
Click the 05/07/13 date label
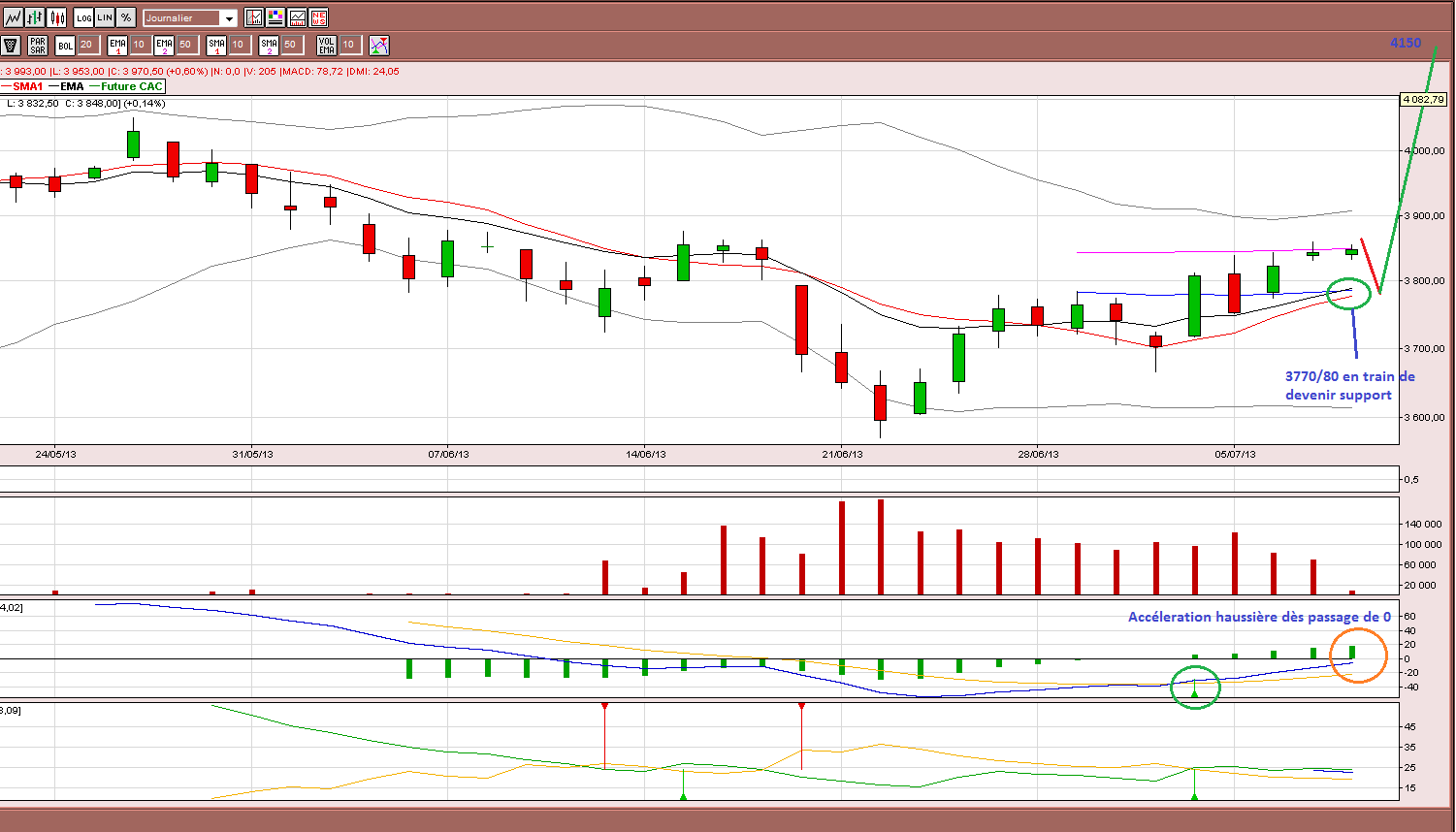(1235, 453)
